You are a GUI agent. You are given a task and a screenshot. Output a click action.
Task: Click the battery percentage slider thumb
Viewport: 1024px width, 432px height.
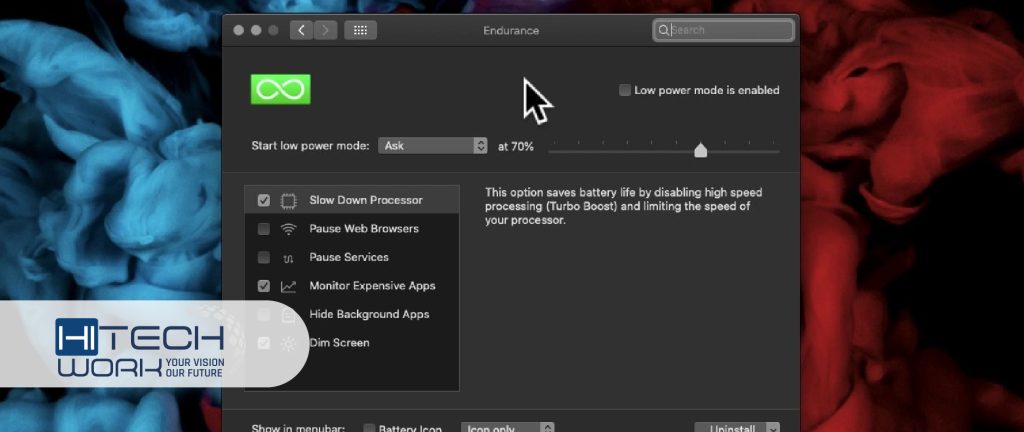coord(701,150)
